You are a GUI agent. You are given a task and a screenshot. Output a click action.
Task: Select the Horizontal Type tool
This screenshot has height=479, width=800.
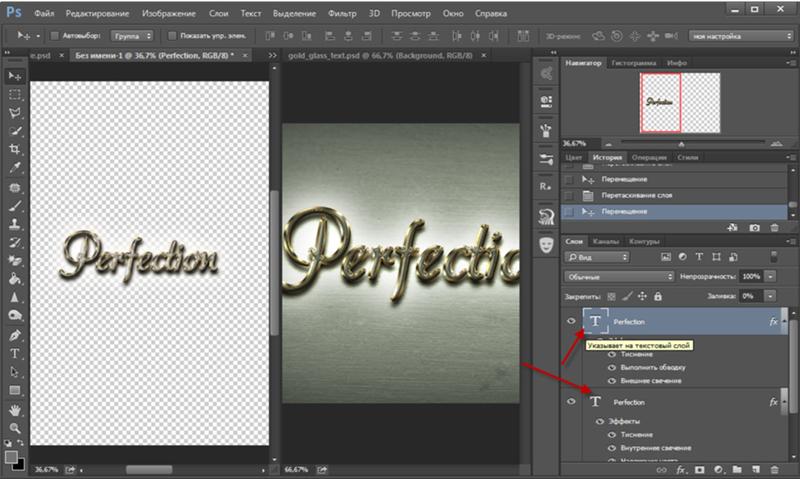pos(15,353)
